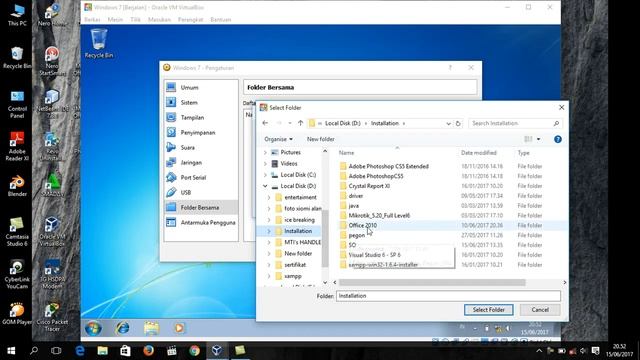Open the GOM Player desktop shortcut

(x=17, y=314)
